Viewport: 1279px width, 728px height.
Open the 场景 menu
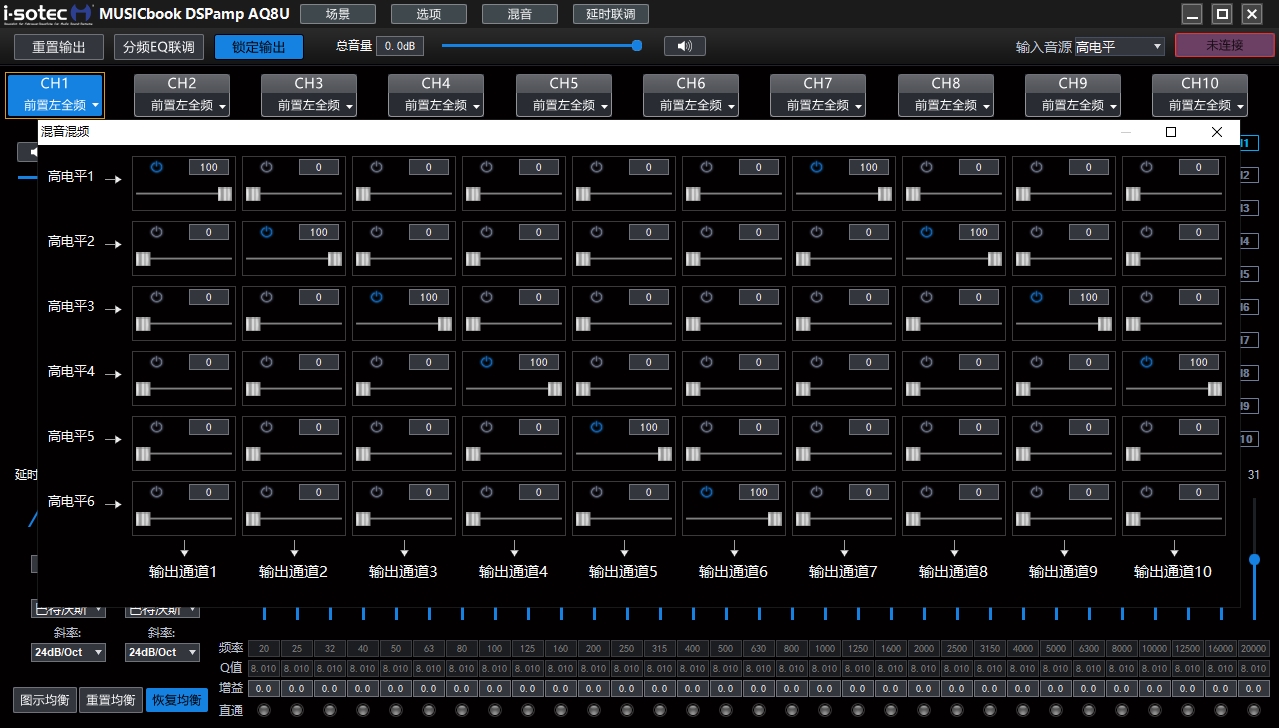tap(338, 14)
